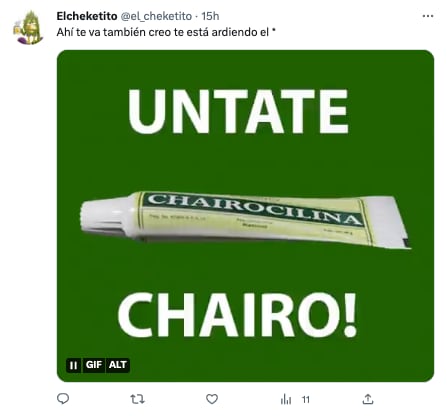Screen dimensions: 447x416
Task: Repost the tweet using retweet icon
Action: point(137,399)
